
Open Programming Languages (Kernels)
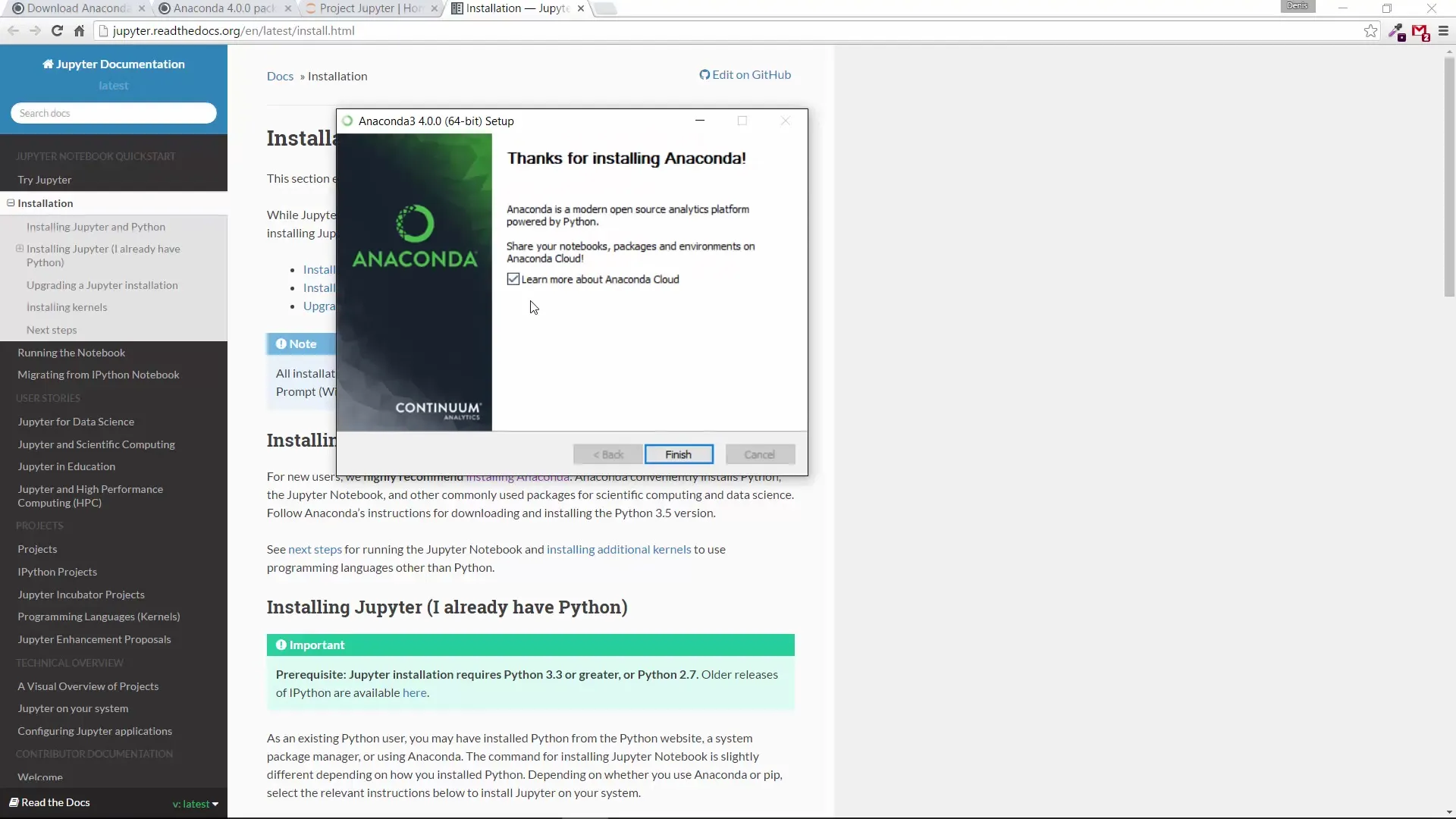coord(99,617)
